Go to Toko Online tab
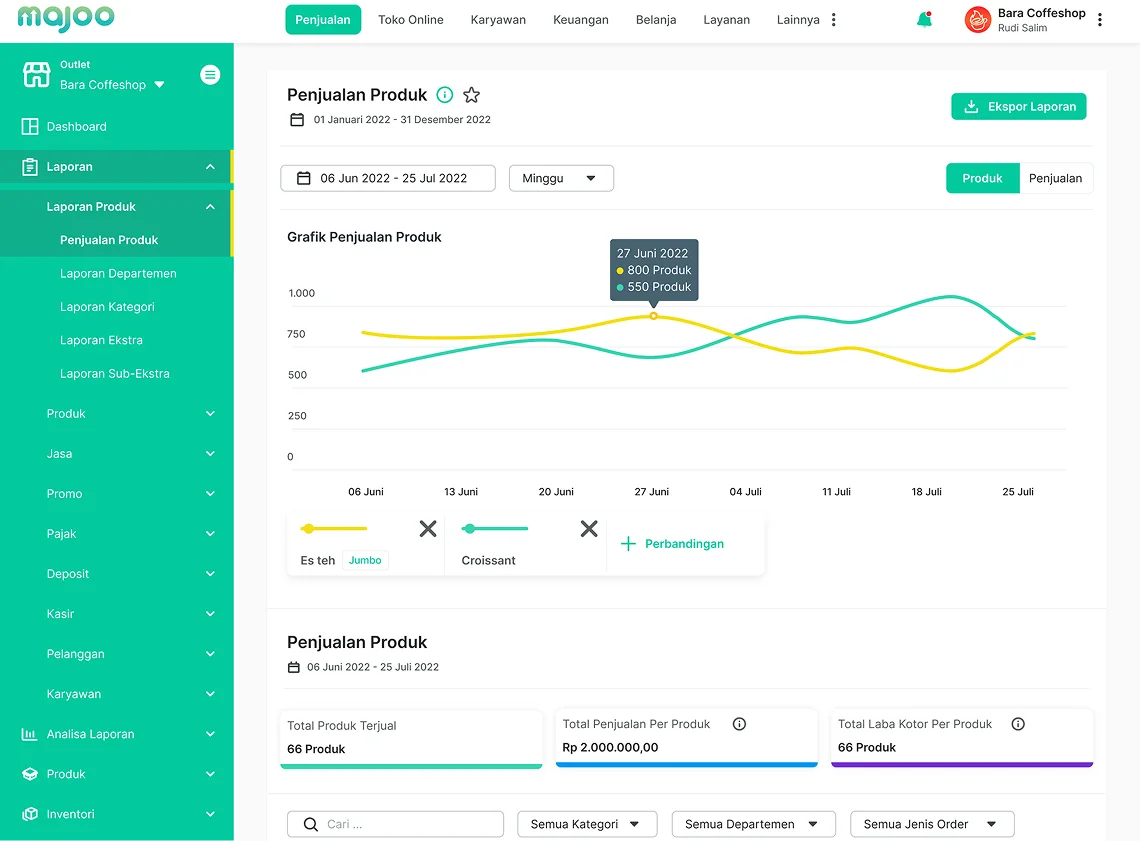 [x=410, y=20]
